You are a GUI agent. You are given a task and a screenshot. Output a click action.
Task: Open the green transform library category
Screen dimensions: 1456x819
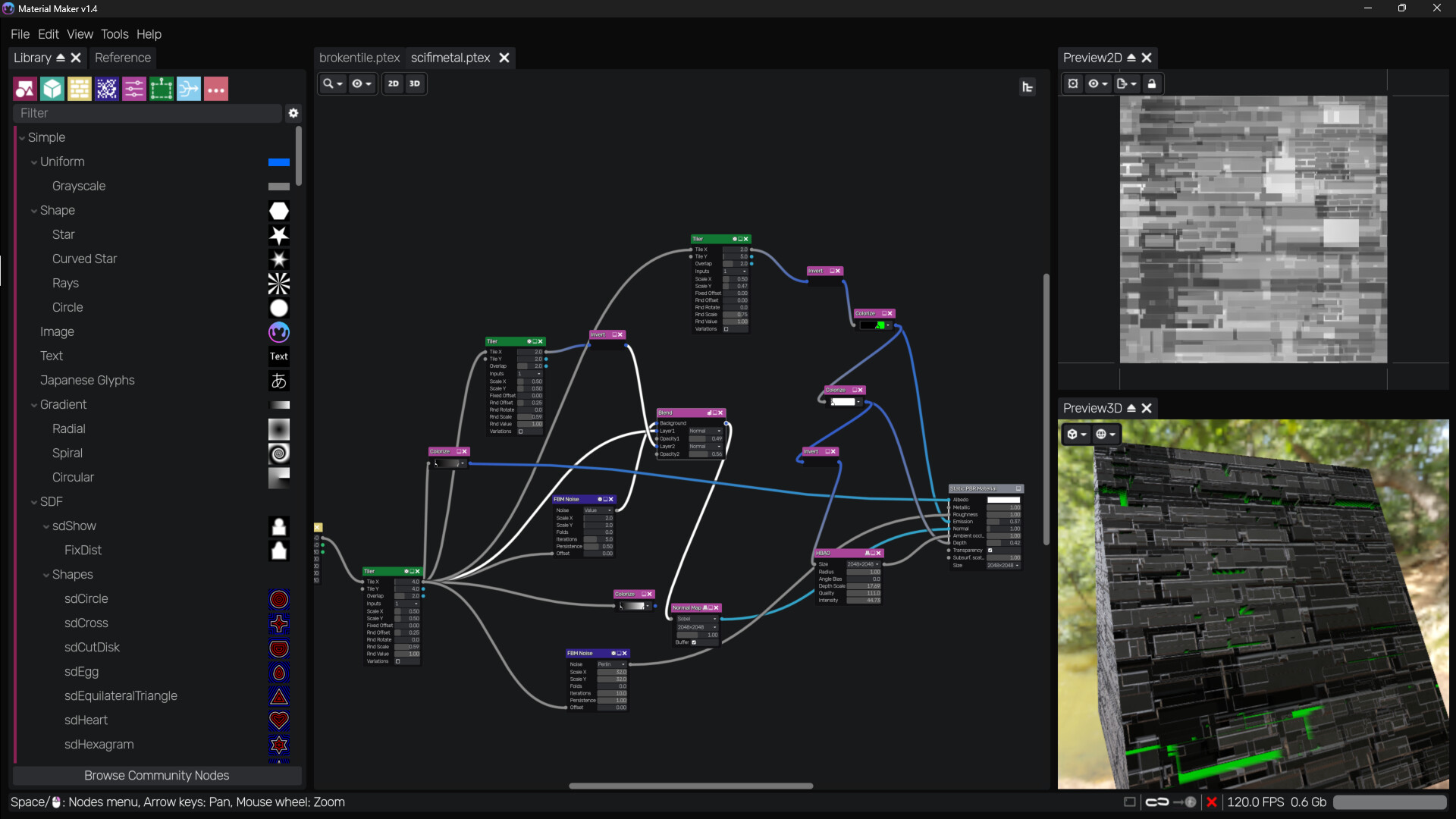pos(161,89)
